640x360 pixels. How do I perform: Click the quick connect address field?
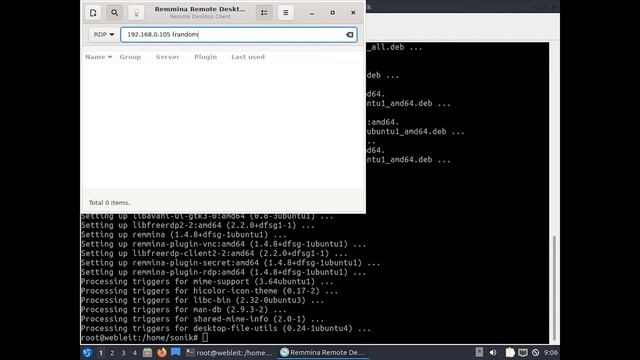[x=239, y=35]
